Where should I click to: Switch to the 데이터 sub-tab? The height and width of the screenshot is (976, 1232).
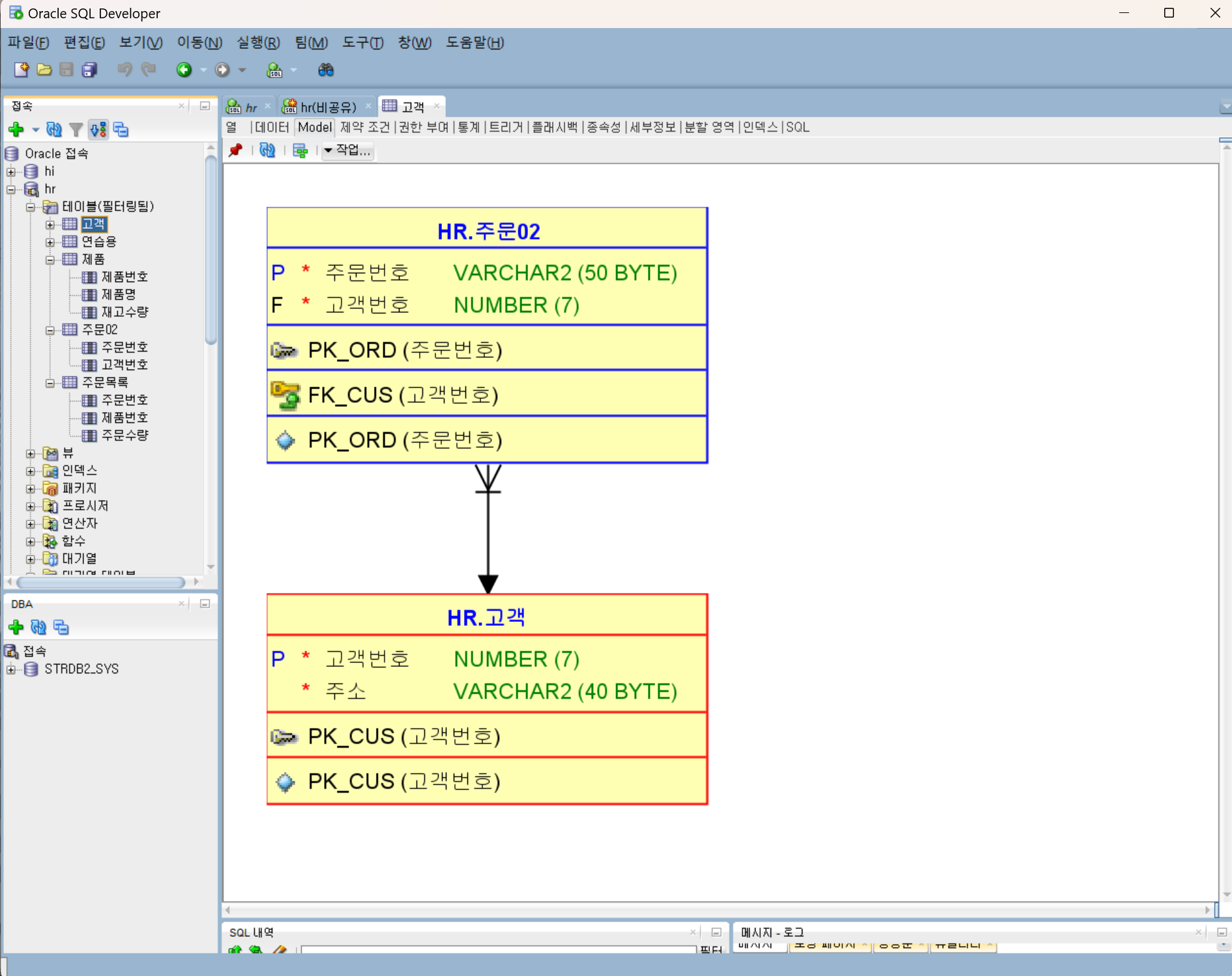(x=272, y=127)
